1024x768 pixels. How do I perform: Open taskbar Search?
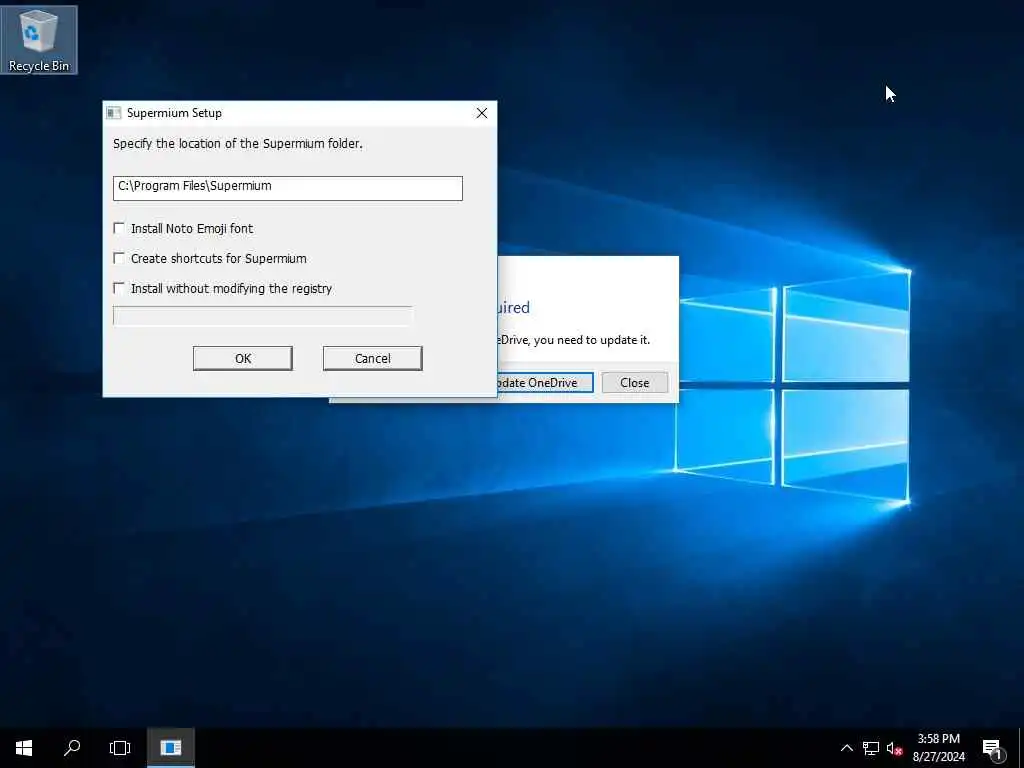tap(72, 748)
